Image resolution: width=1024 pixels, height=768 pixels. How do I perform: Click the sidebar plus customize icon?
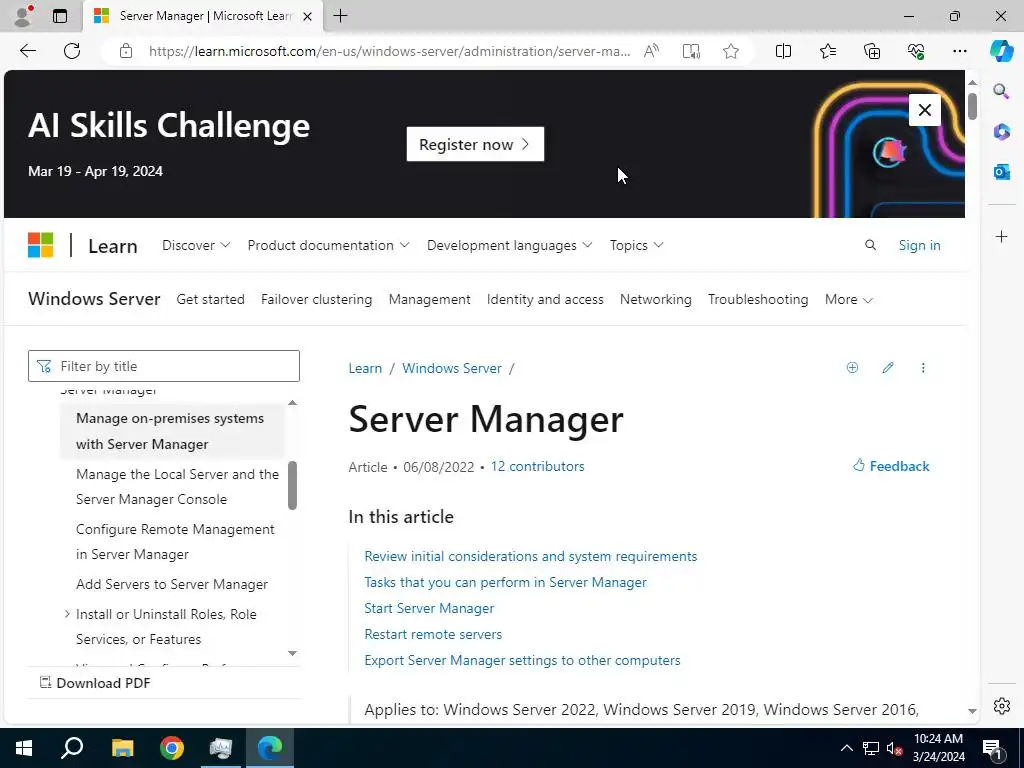[x=1001, y=236]
